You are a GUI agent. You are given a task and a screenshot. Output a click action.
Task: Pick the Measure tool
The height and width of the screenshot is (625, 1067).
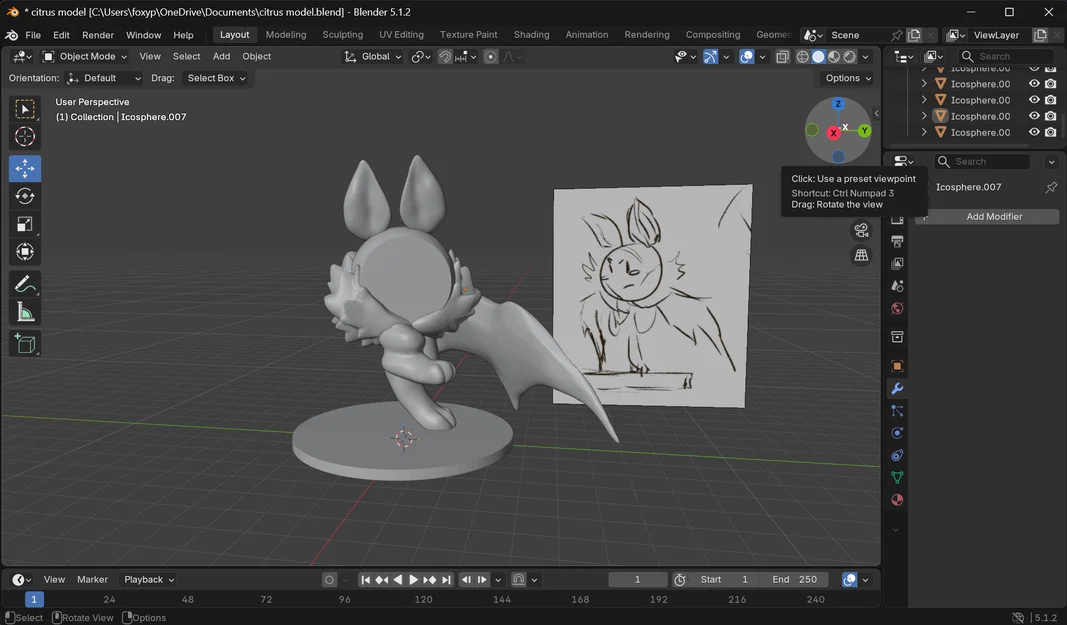(x=25, y=312)
